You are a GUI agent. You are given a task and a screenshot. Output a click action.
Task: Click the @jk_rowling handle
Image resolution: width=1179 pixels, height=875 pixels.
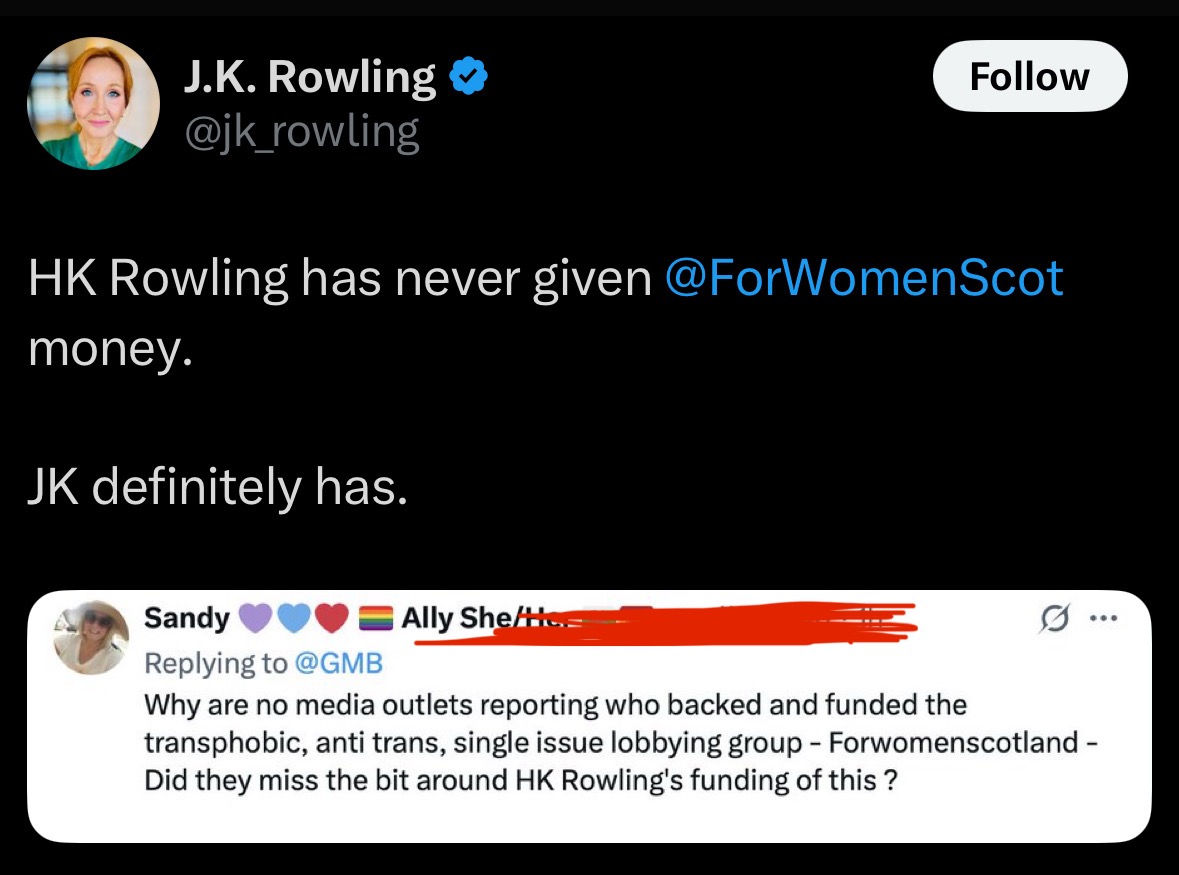(300, 131)
